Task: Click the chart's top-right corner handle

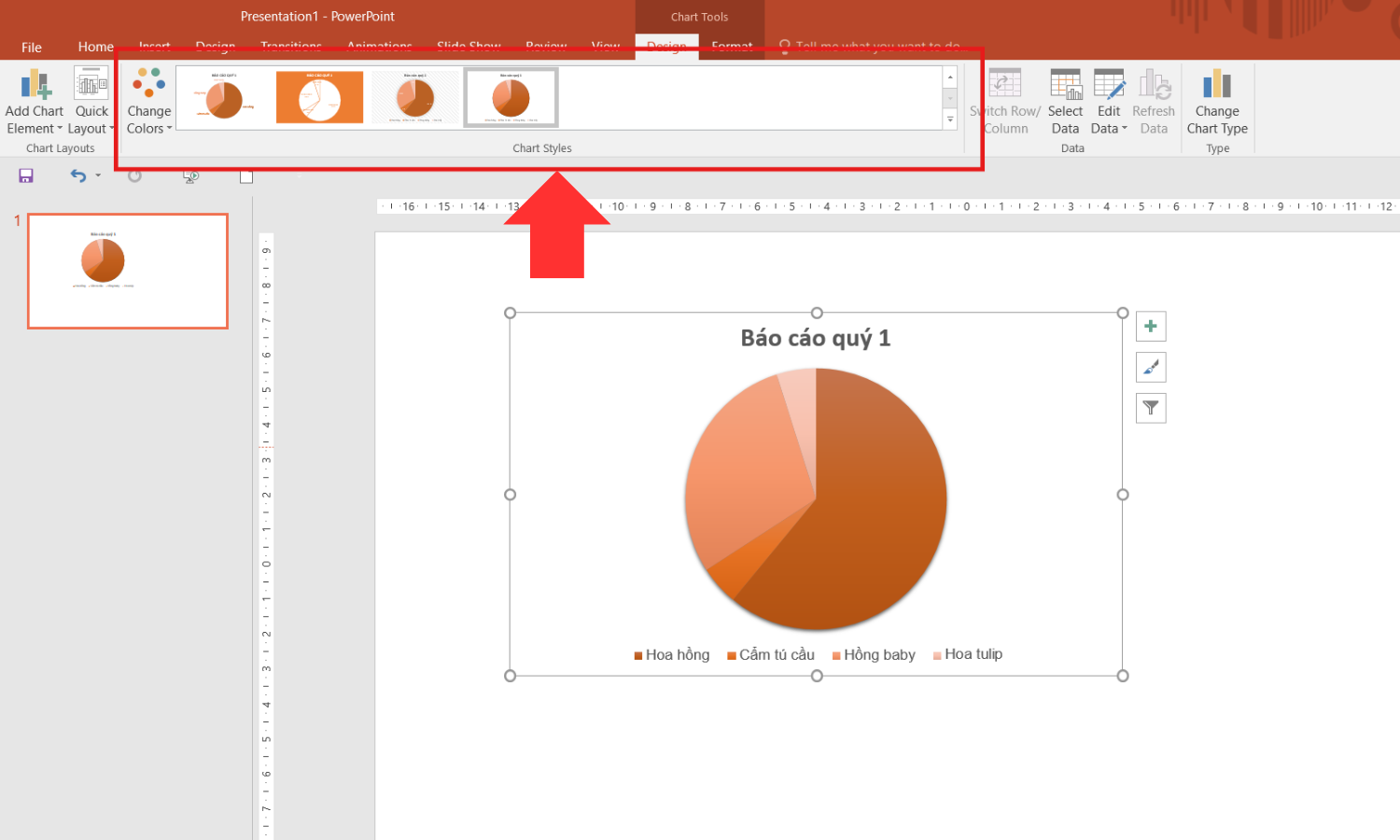Action: point(1123,313)
